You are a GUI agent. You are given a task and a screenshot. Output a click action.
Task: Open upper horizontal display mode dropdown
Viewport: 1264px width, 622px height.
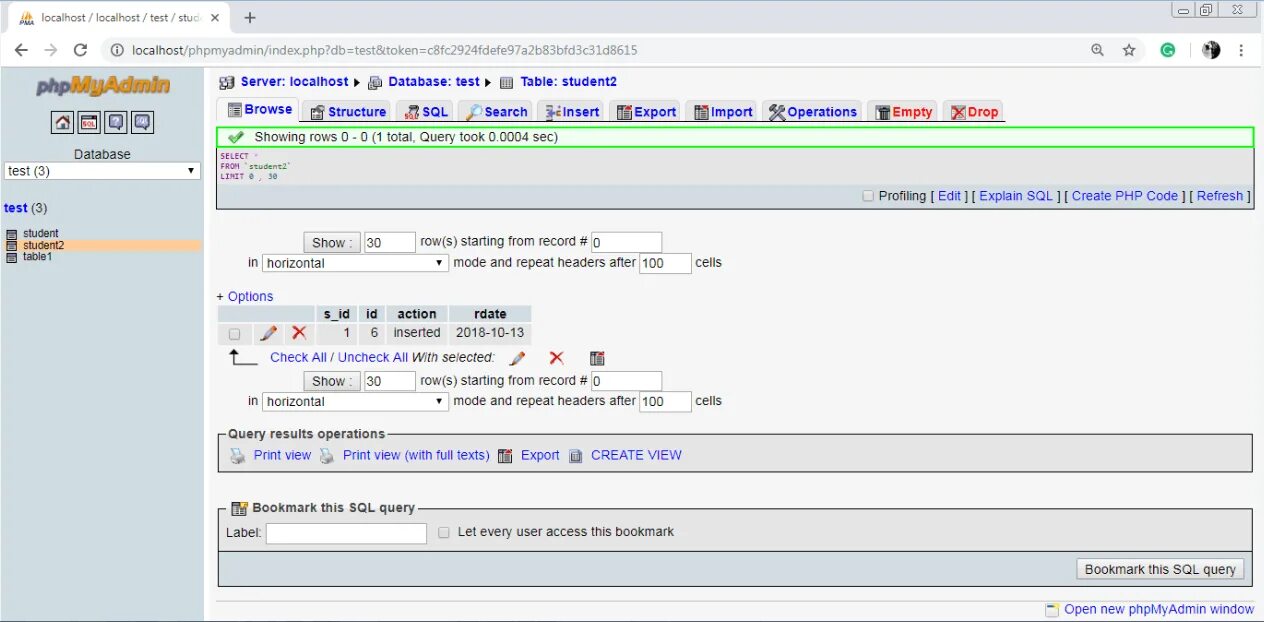355,263
